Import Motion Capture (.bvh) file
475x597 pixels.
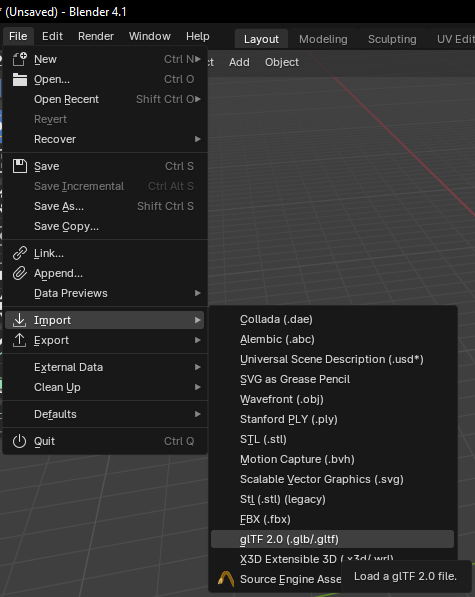pos(333,459)
